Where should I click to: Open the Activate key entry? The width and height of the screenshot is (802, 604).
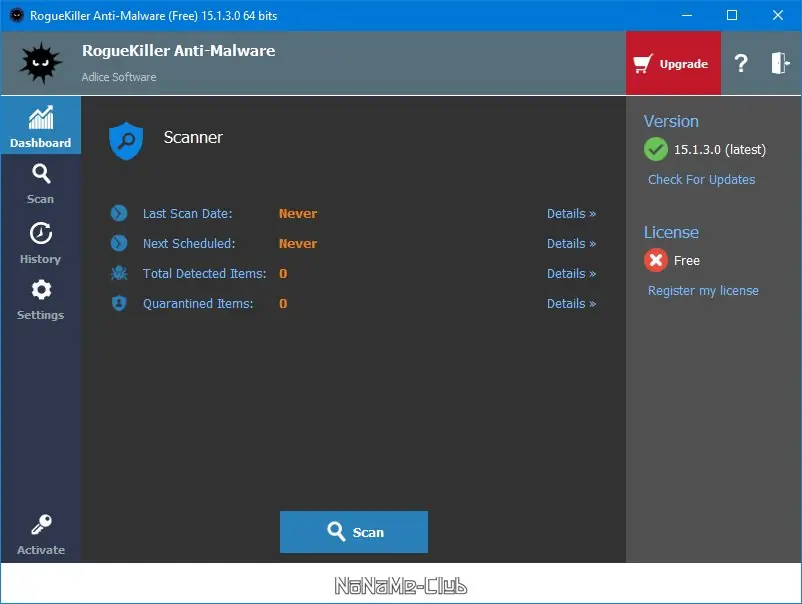point(40,534)
